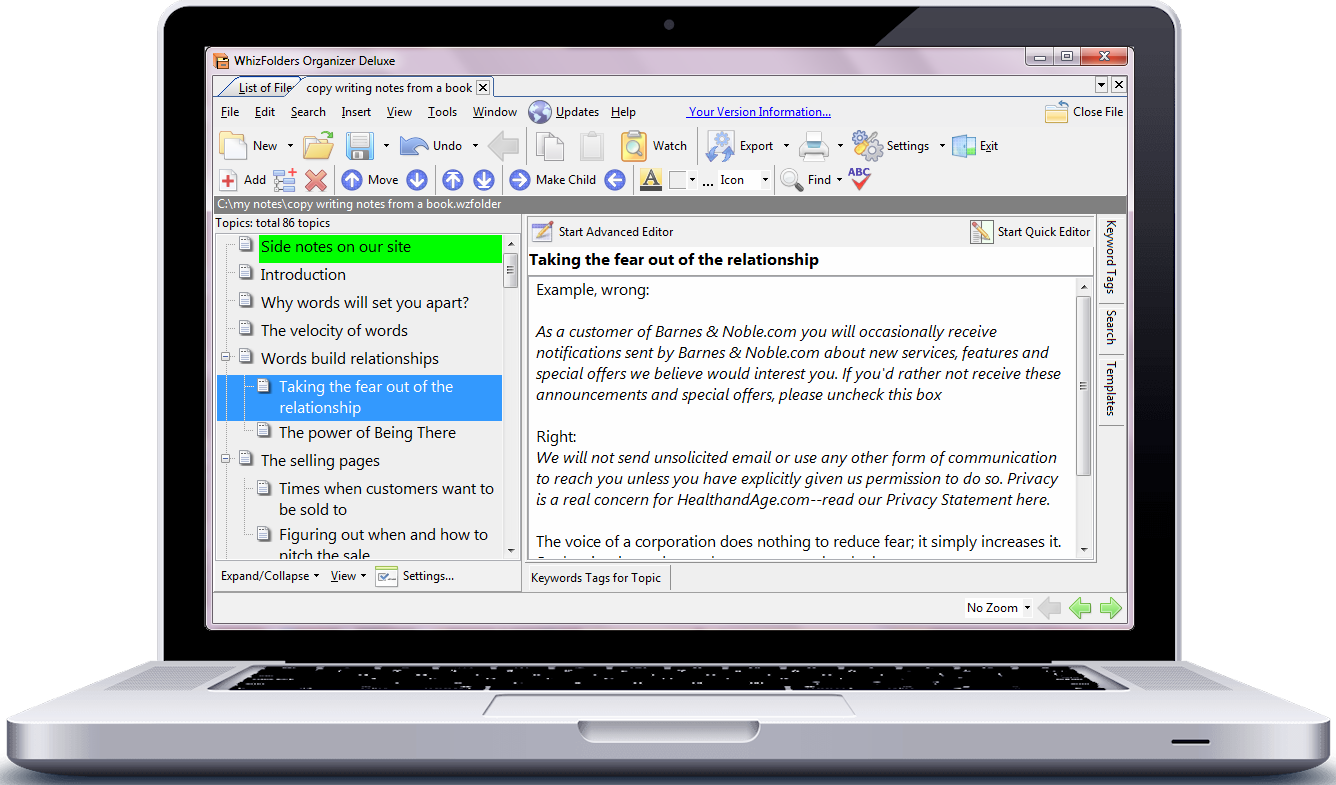Collapse The selling pages node
Image resolution: width=1336 pixels, height=785 pixels.
(x=226, y=459)
